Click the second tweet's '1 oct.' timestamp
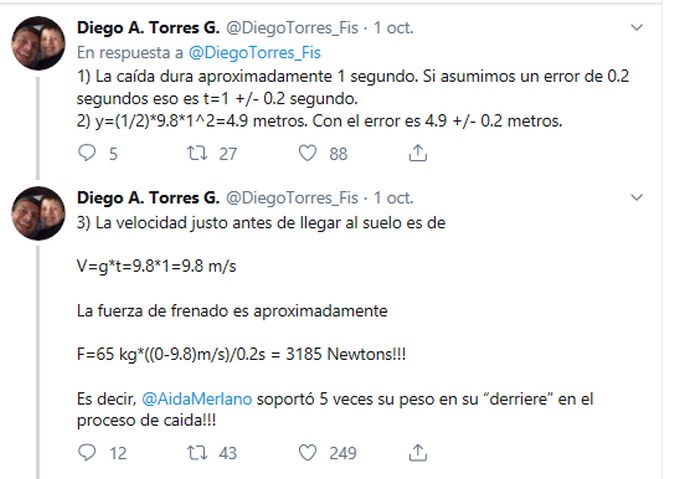The width and height of the screenshot is (680, 479). 393,197
